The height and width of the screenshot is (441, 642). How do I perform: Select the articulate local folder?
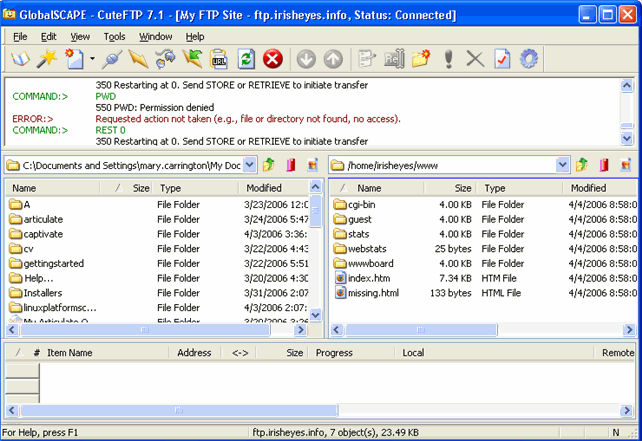coord(37,219)
